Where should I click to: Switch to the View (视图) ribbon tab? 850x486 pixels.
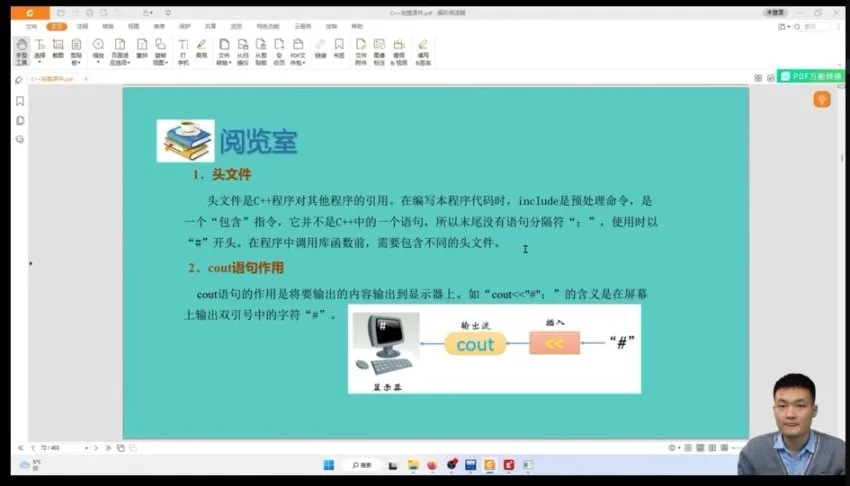[x=133, y=27]
